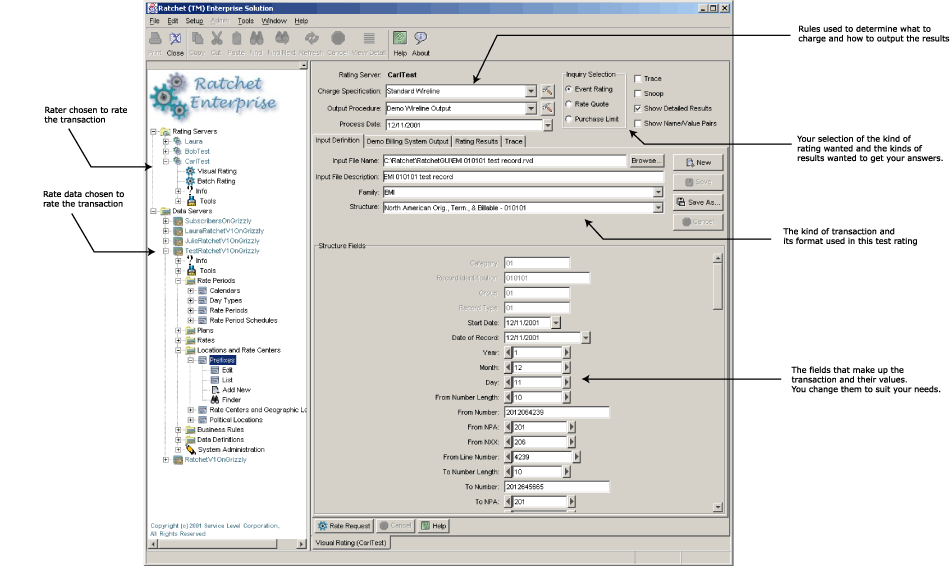Decrease the Day value with left arrow

(508, 383)
